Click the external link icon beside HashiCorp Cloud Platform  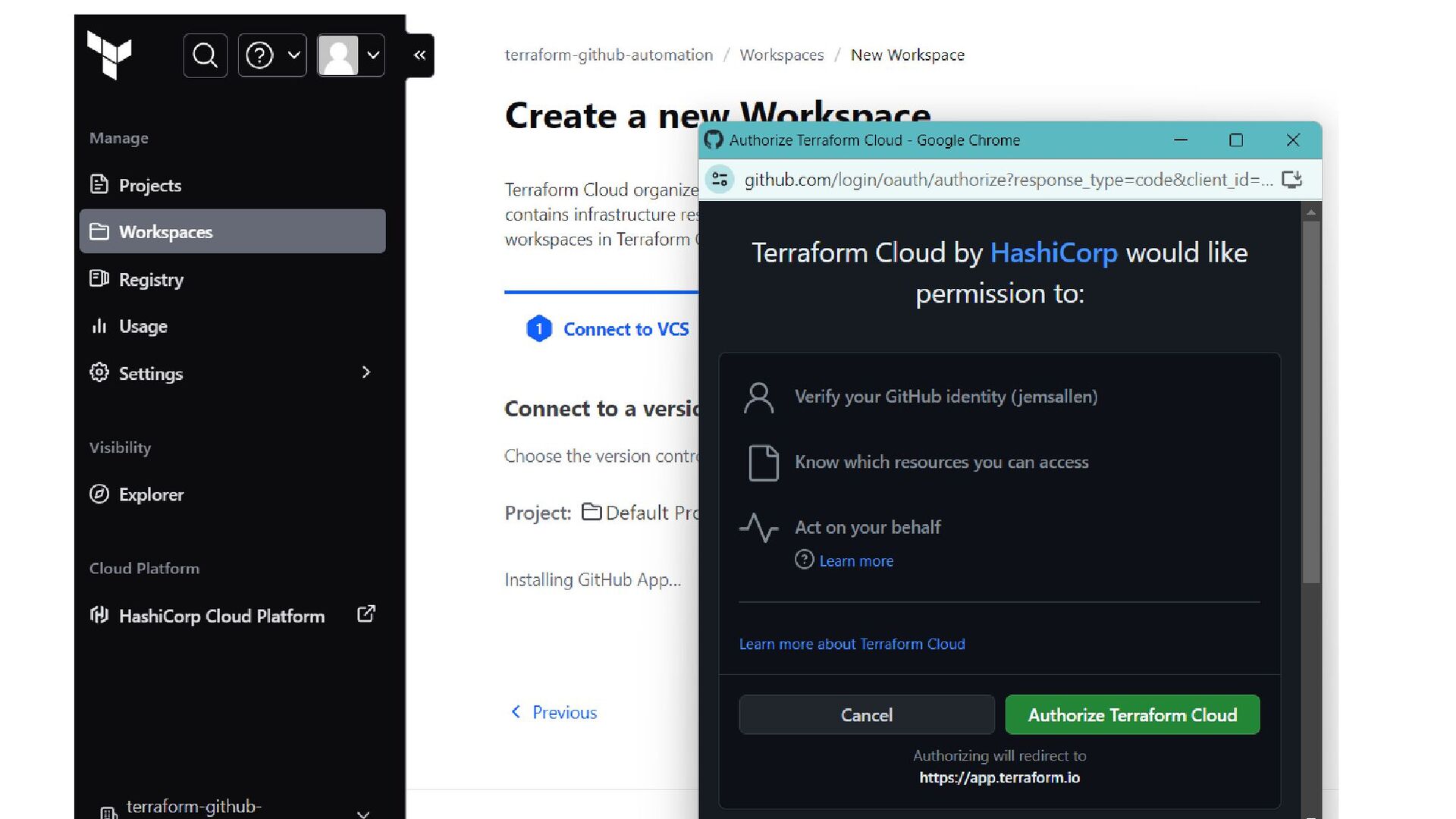(366, 614)
